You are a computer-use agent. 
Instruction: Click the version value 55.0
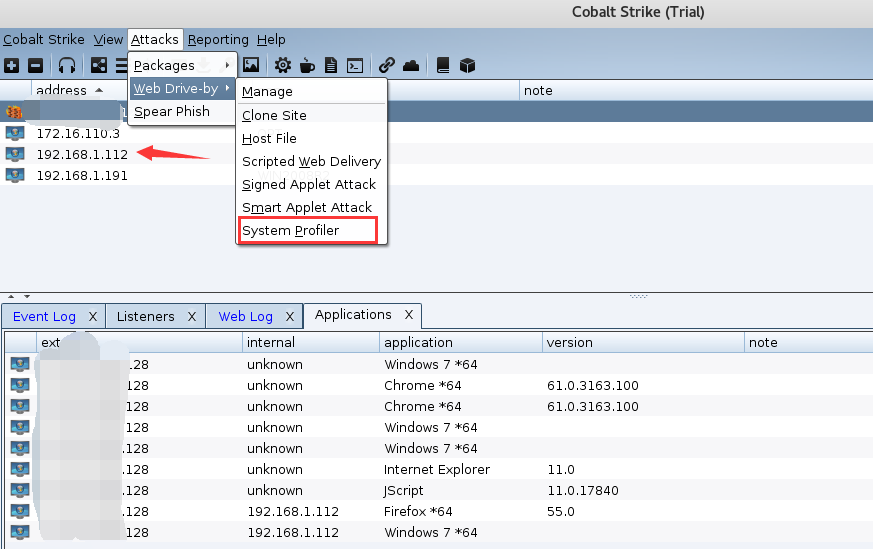pyautogui.click(x=561, y=511)
